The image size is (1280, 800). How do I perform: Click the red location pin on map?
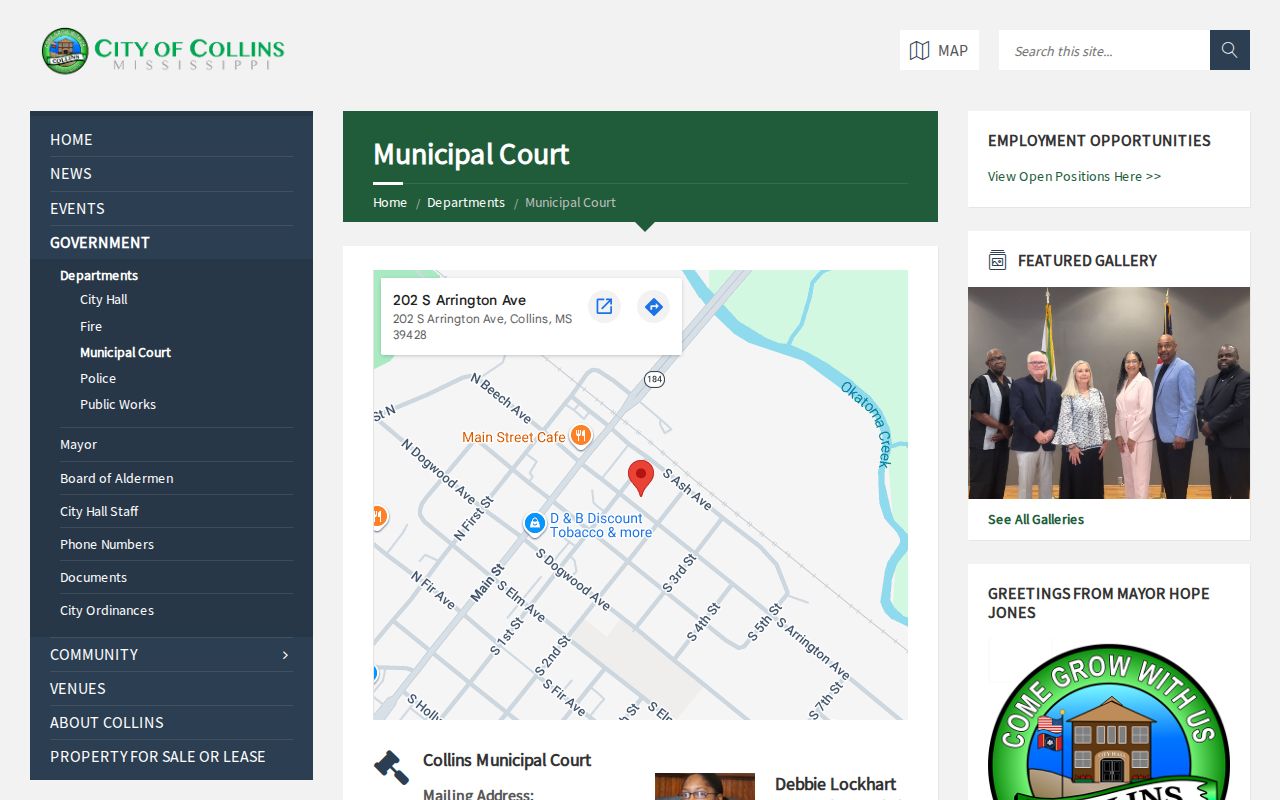[641, 478]
